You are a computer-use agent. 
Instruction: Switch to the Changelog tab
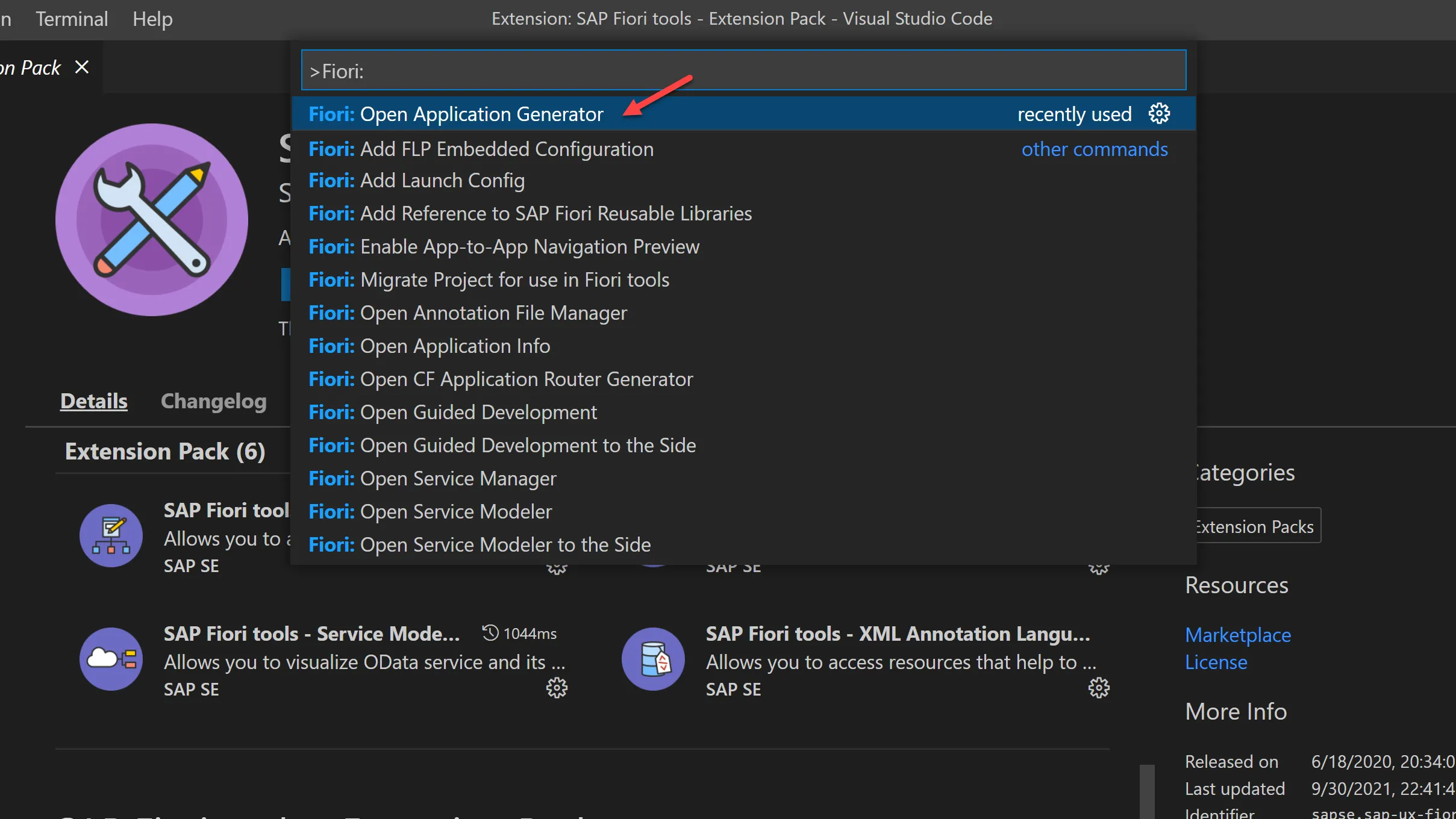click(213, 401)
